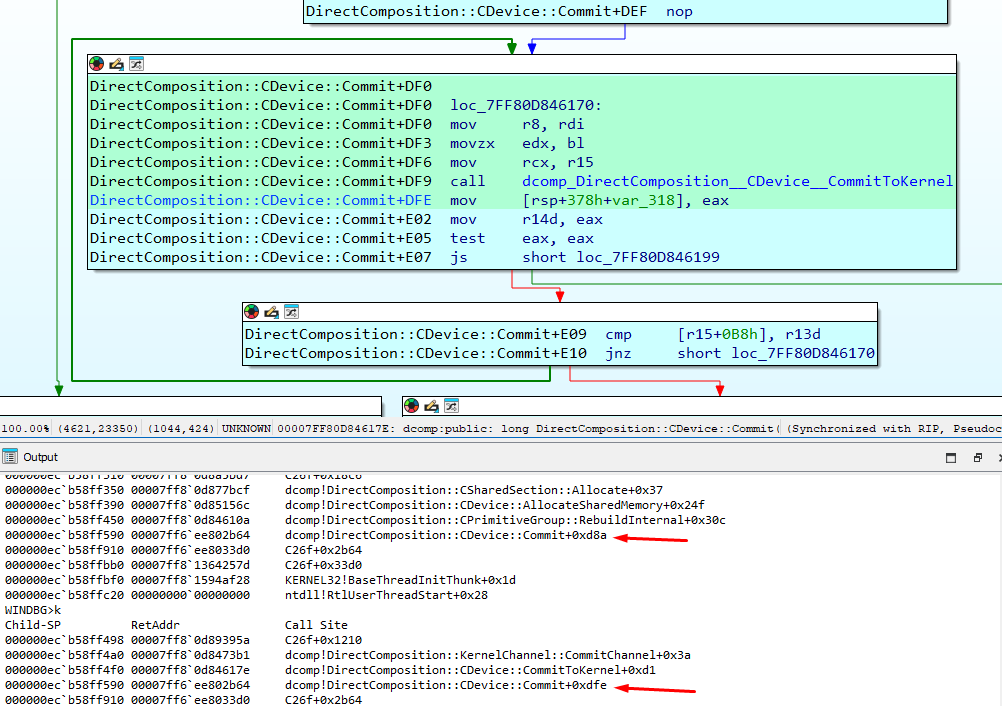Maximize the Output panel

click(951, 457)
